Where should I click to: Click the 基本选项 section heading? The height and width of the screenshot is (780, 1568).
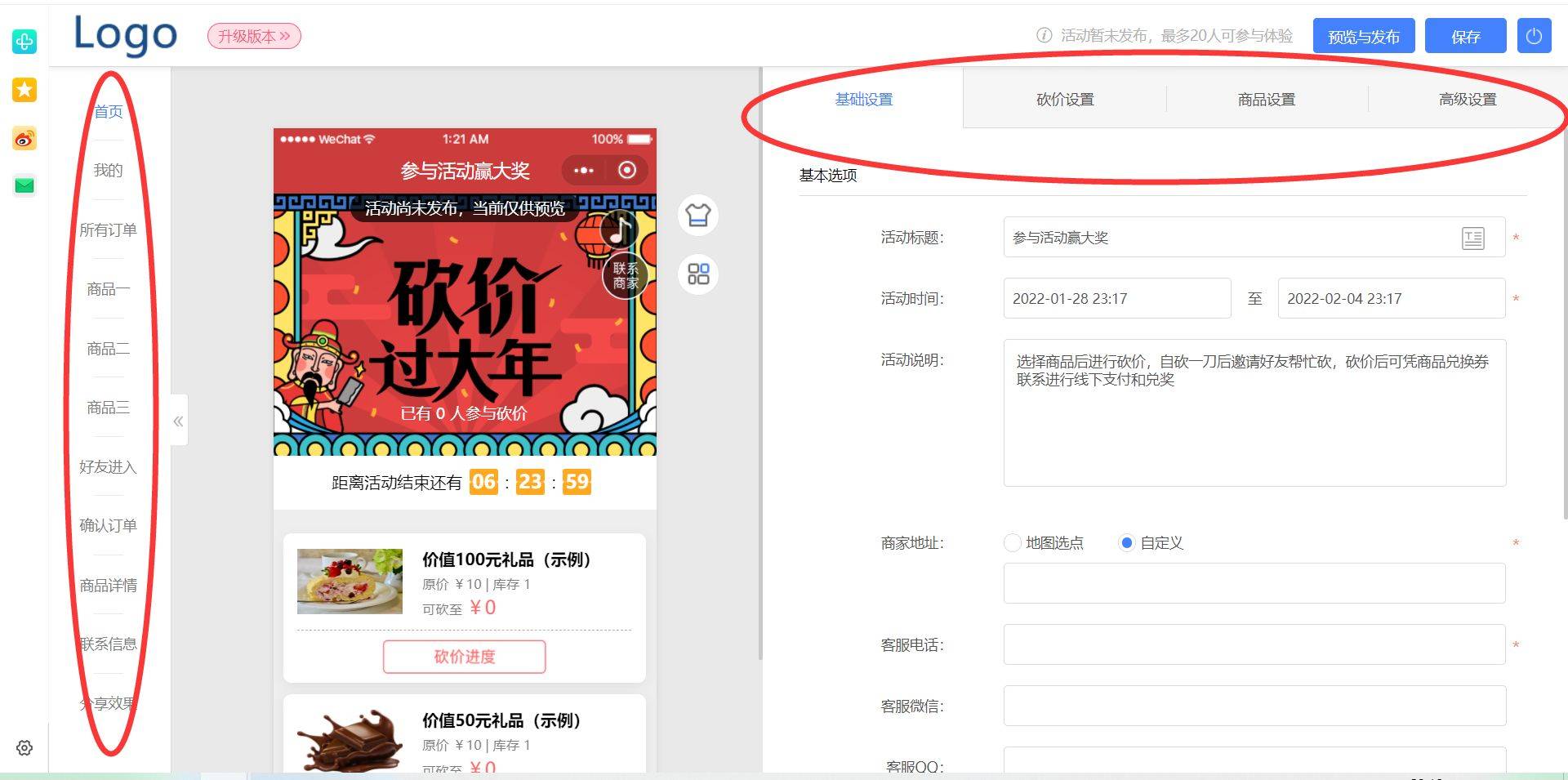click(x=828, y=176)
